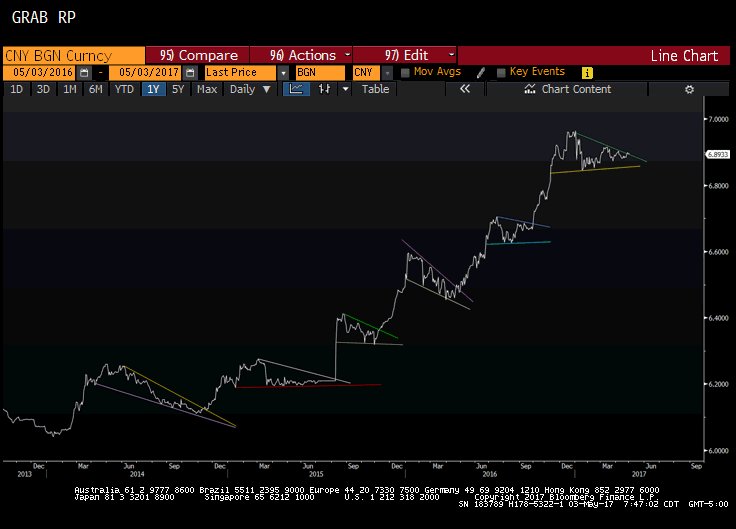Click the Chart Content icon
Viewport: 736px width, 529px height.
(530, 89)
